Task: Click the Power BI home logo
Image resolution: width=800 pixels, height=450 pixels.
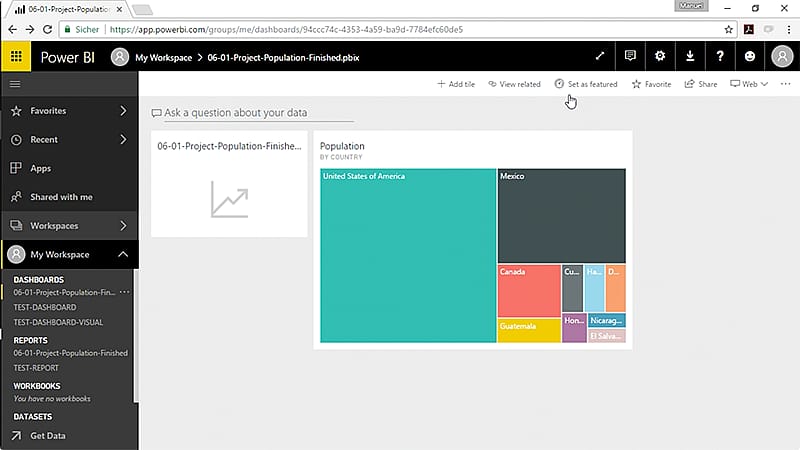Action: [67, 57]
